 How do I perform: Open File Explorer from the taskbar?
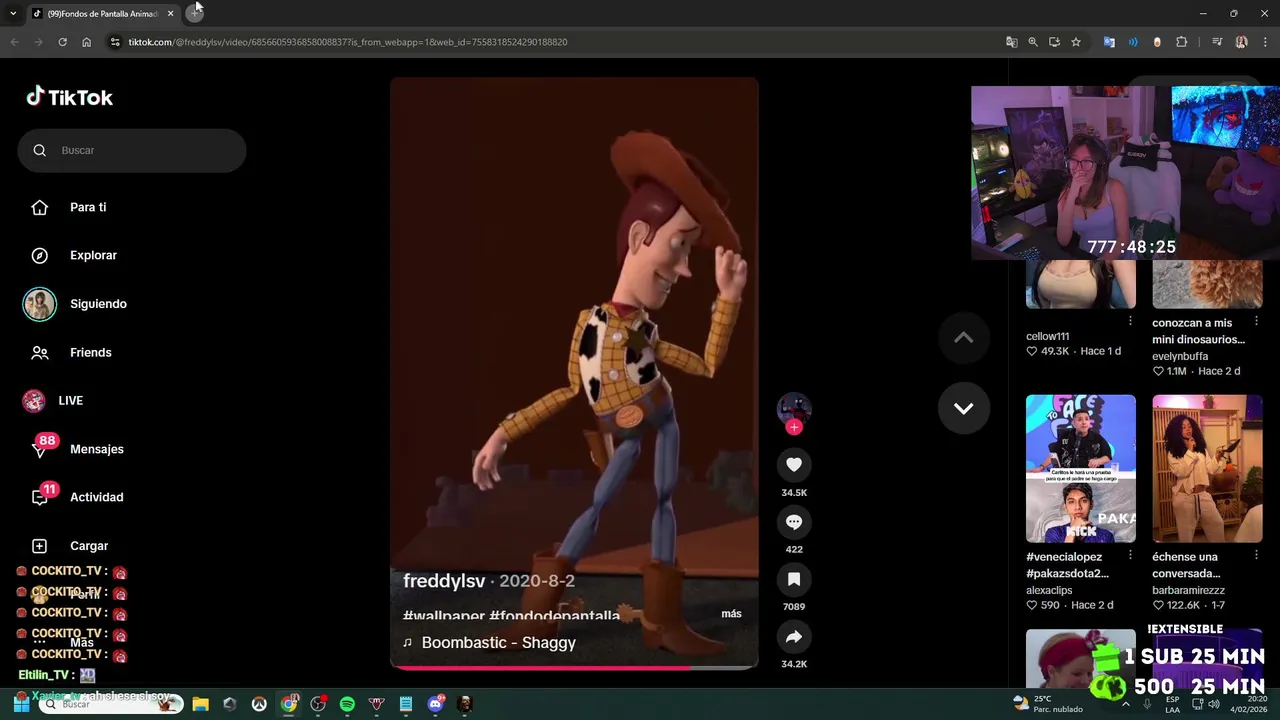(x=200, y=704)
